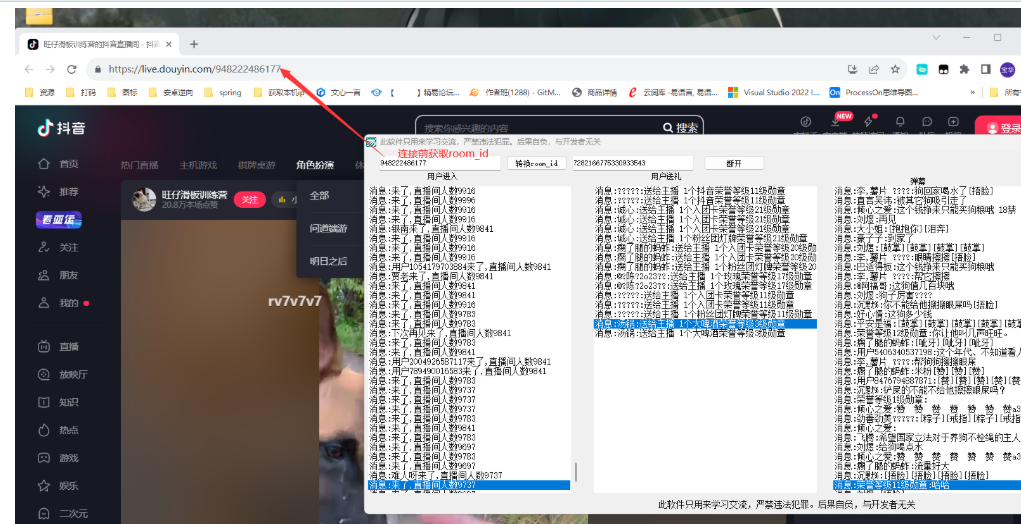The image size is (1021, 524).
Task: Reload the Douyin live page
Action: [72, 69]
